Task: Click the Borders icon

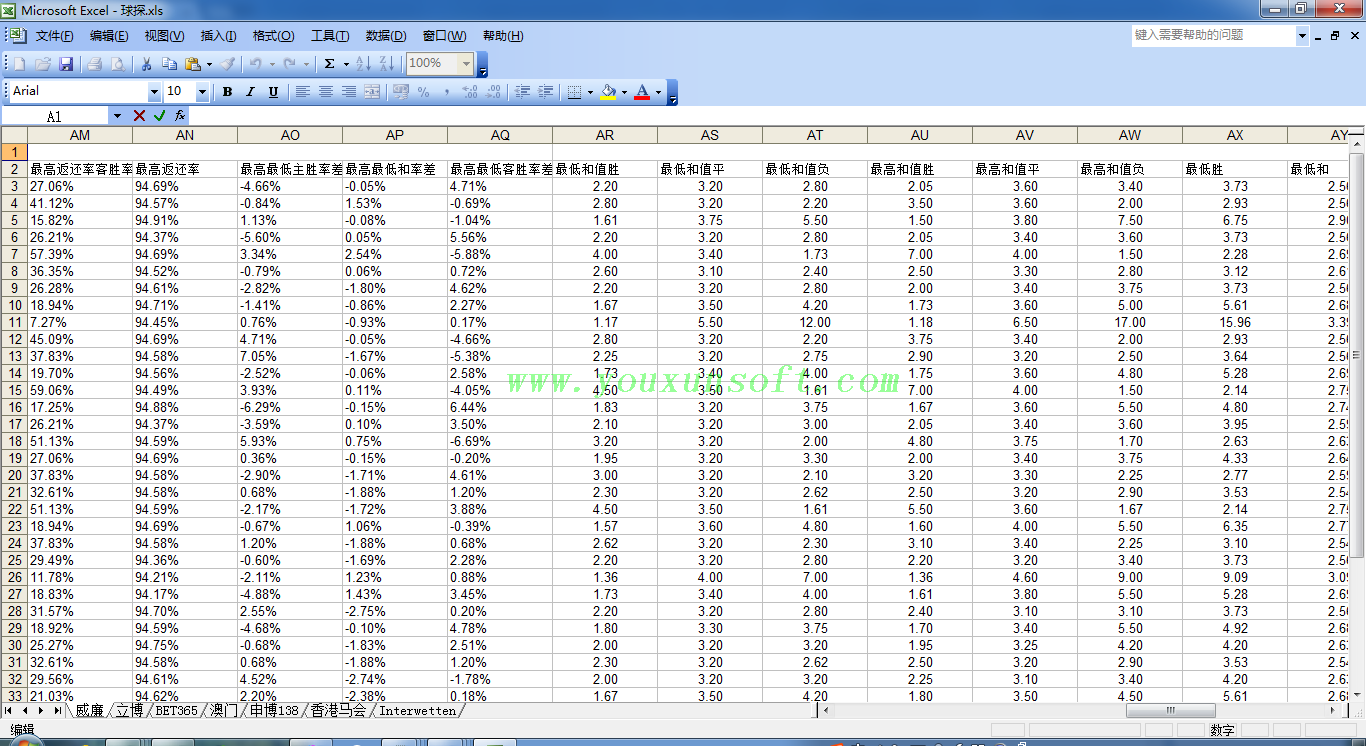Action: pos(574,92)
